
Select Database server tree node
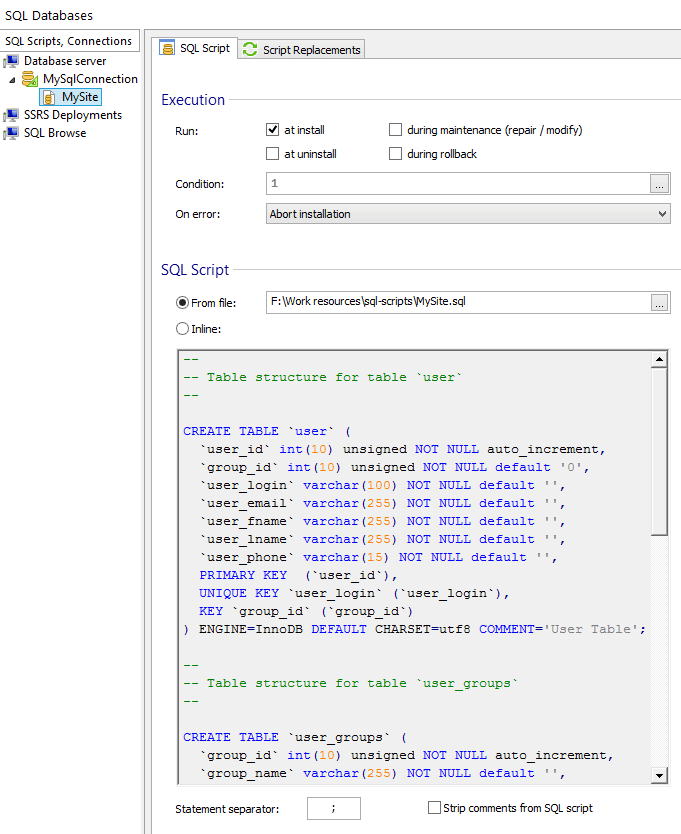pyautogui.click(x=65, y=61)
